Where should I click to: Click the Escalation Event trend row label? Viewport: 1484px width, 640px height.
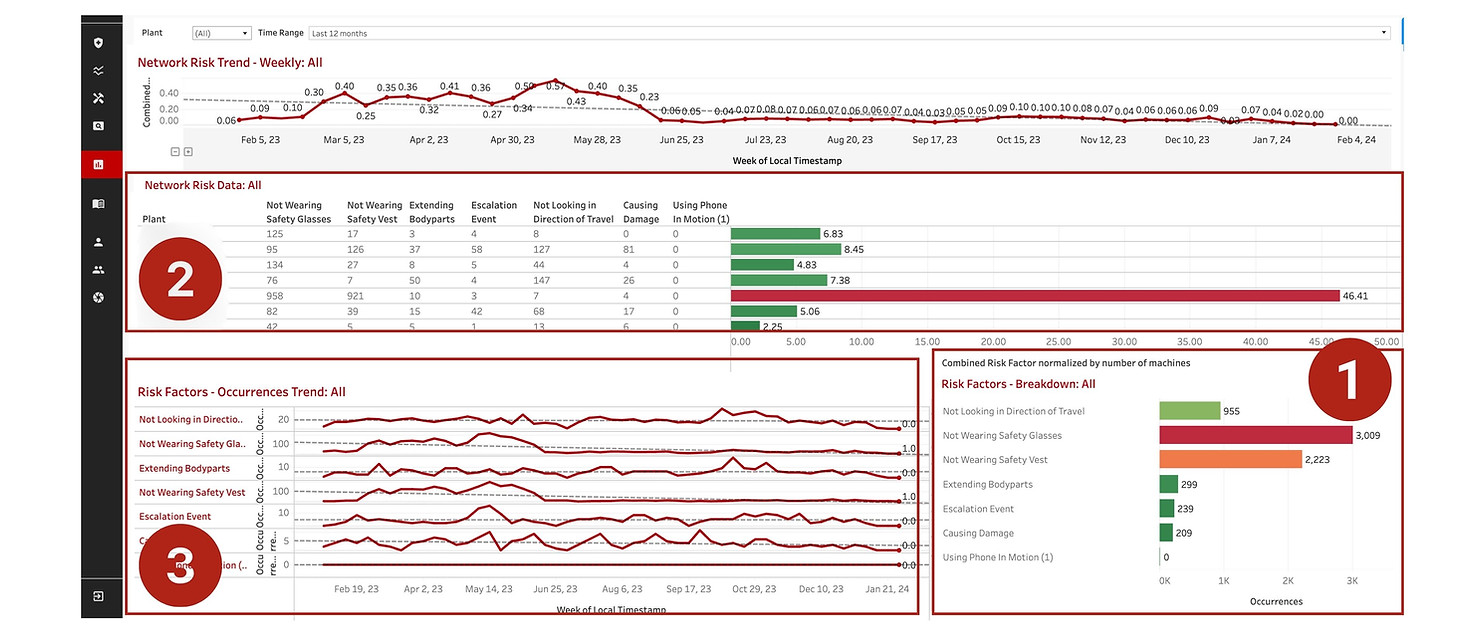tap(175, 517)
